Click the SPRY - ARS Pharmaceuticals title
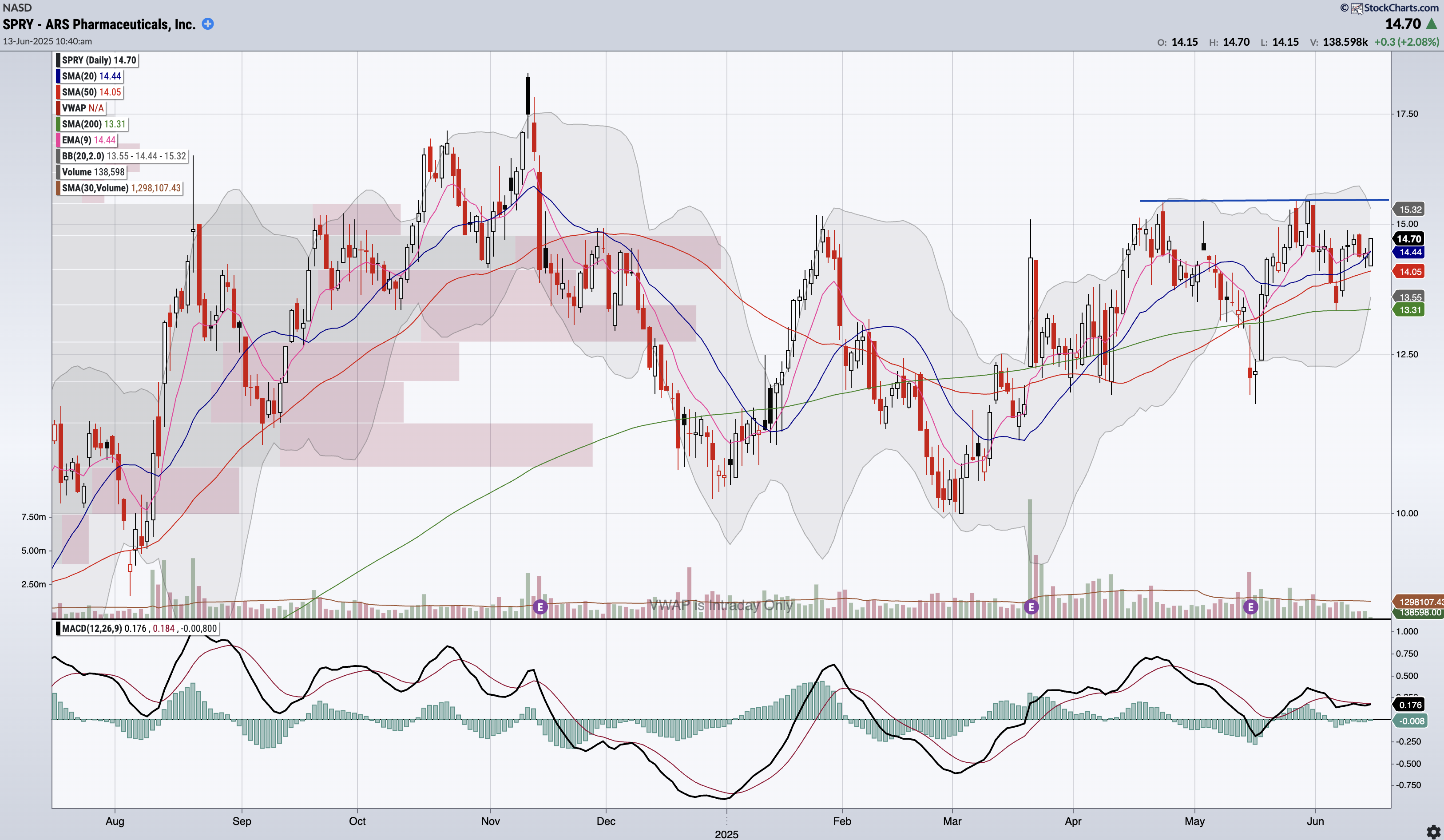1444x840 pixels. [99, 24]
